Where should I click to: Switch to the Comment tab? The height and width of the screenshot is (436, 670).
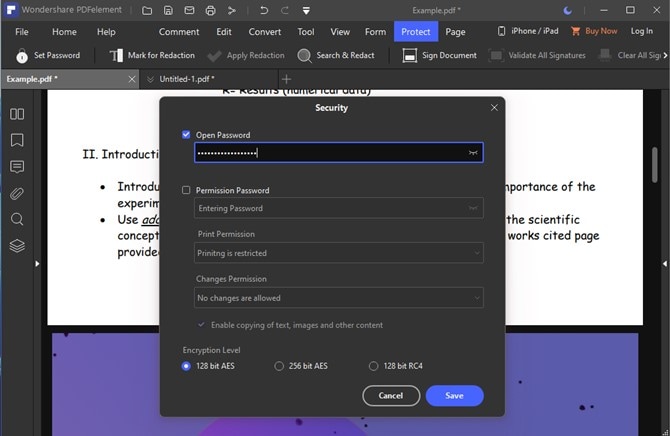click(x=179, y=32)
